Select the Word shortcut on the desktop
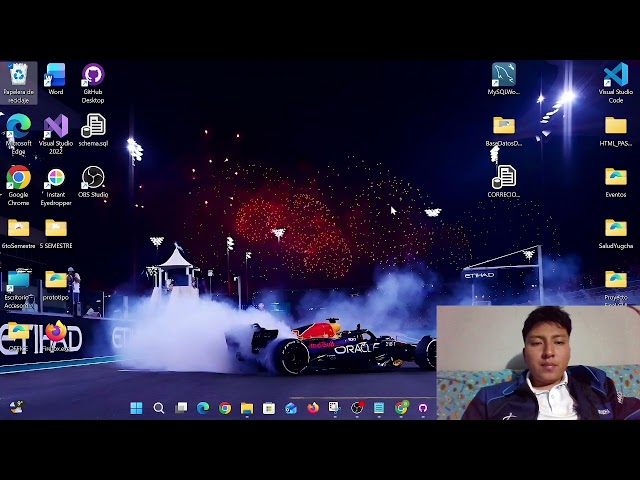This screenshot has height=480, width=640. [x=56, y=79]
